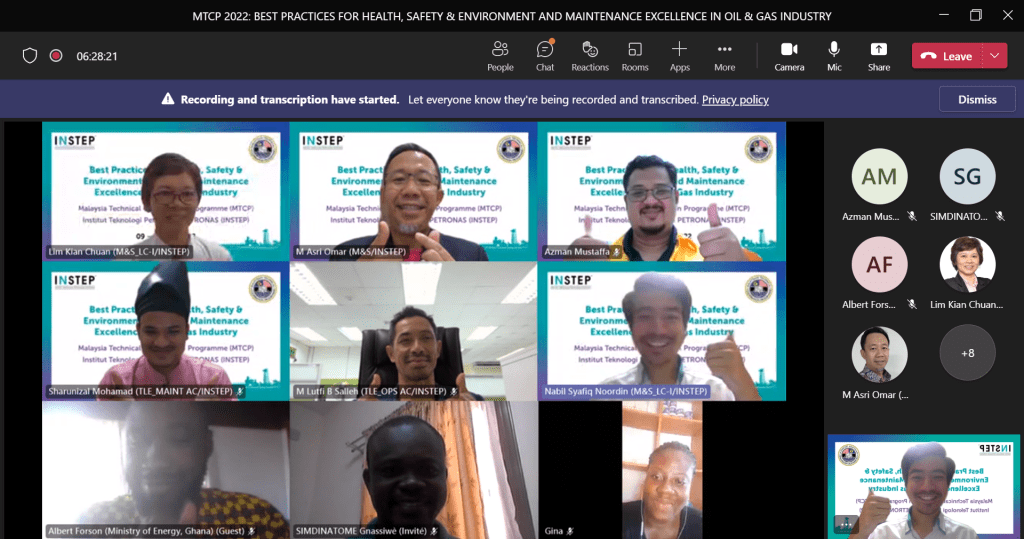Open options on self-view video

click(846, 523)
